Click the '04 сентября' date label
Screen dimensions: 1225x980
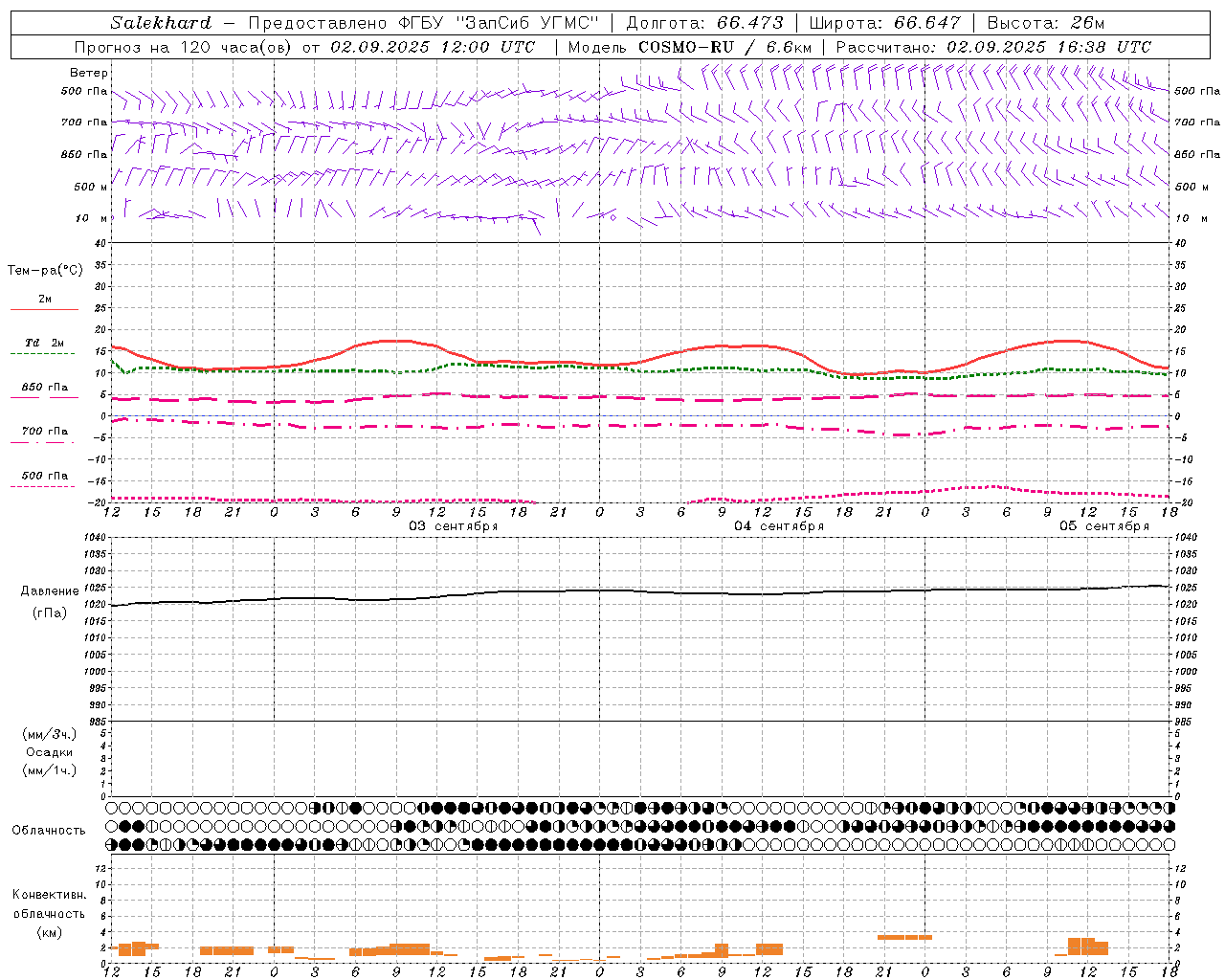(779, 526)
